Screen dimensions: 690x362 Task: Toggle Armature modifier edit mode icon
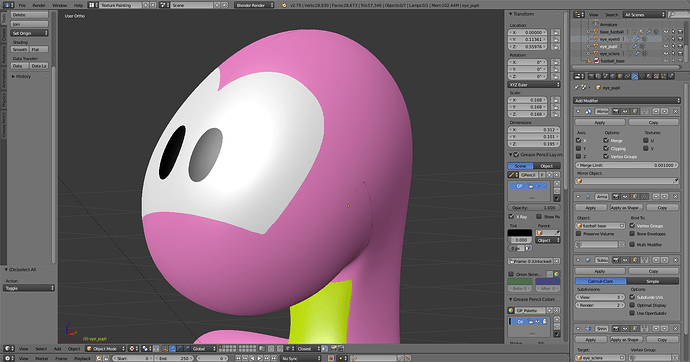(x=635, y=197)
